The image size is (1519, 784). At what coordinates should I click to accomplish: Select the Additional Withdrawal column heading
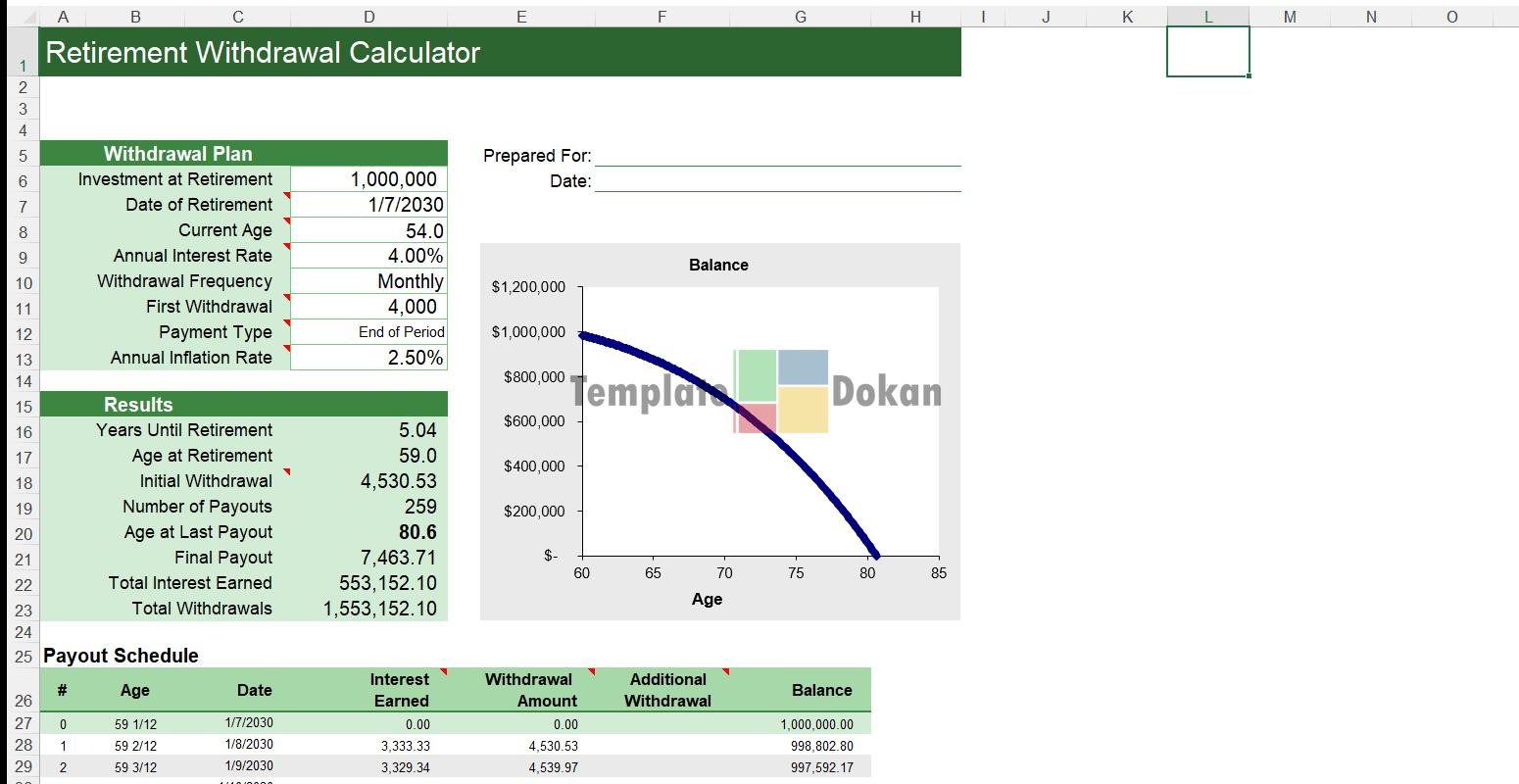(x=667, y=690)
